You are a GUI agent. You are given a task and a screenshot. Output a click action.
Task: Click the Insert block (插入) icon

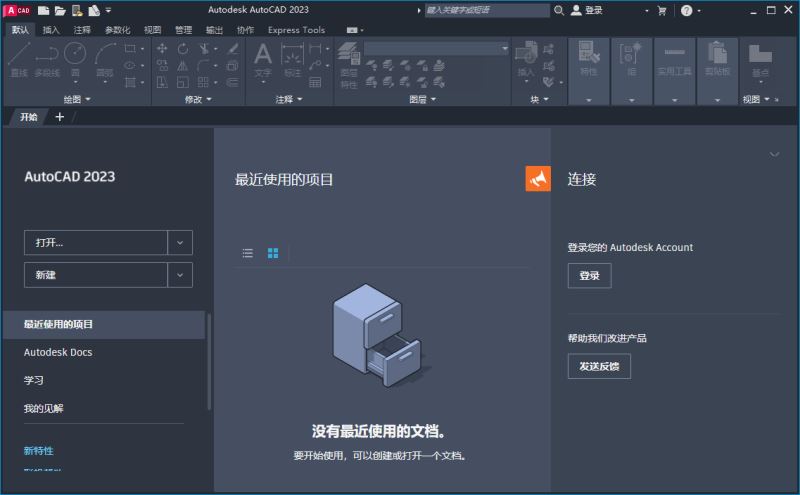526,59
